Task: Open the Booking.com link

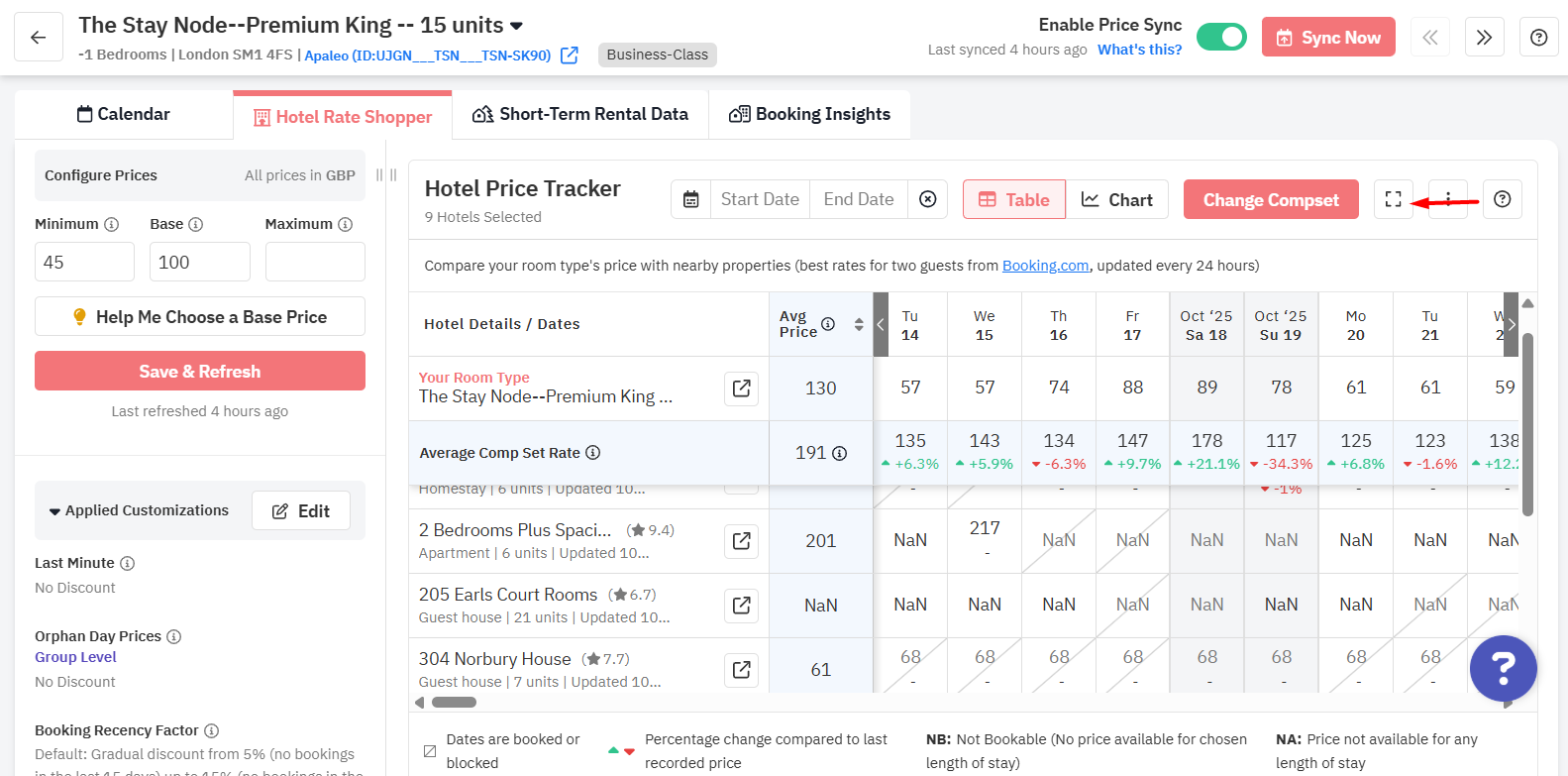Action: coord(1045,266)
